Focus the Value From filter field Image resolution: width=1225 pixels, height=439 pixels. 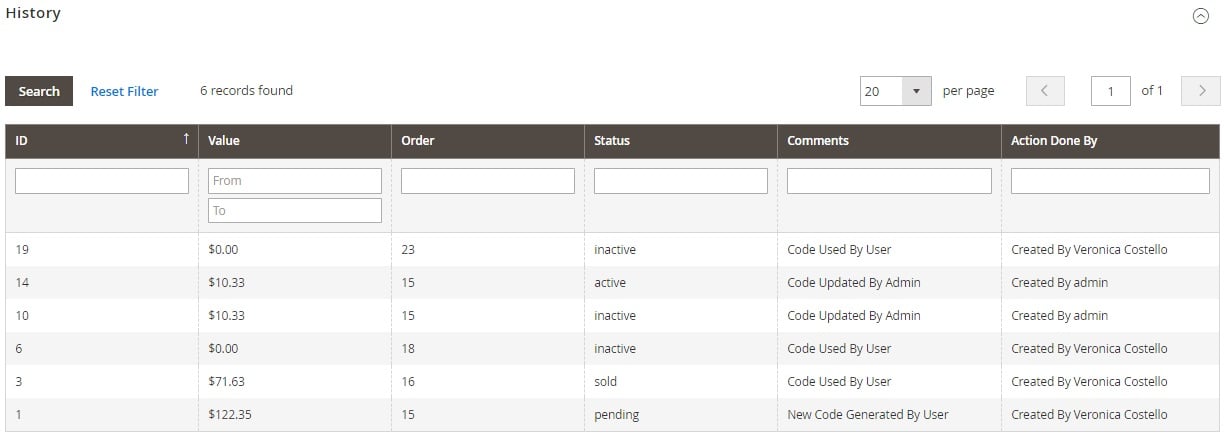point(295,181)
